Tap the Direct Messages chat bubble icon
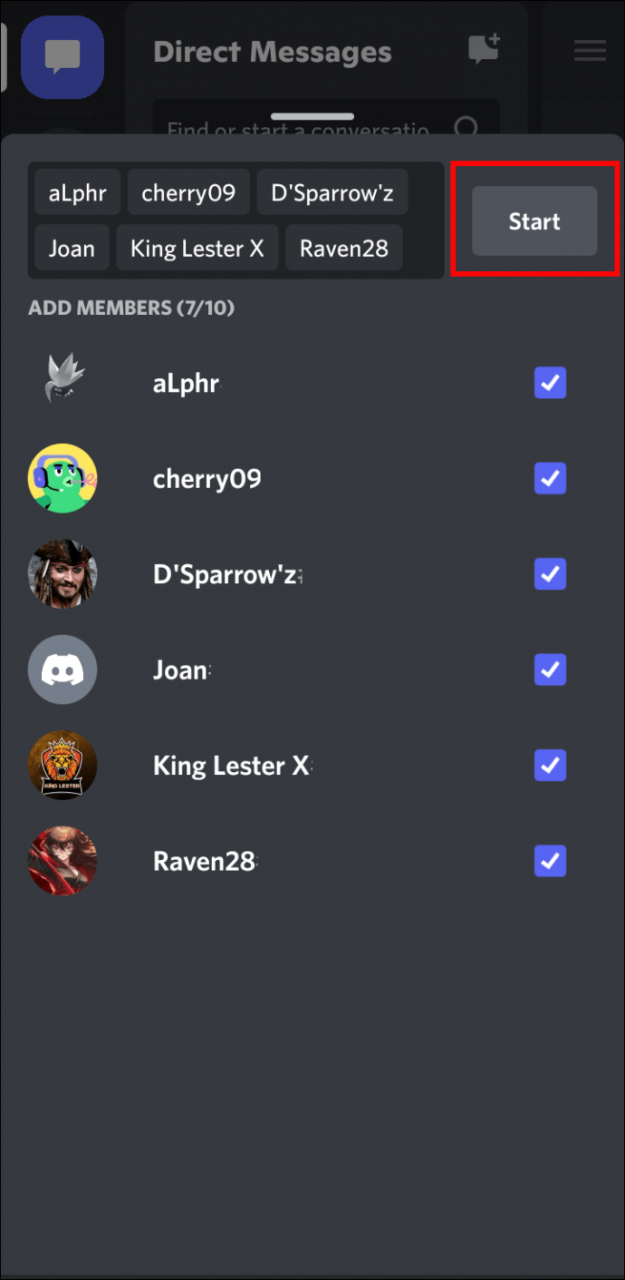Screen dimensions: 625x1280 tap(62, 57)
